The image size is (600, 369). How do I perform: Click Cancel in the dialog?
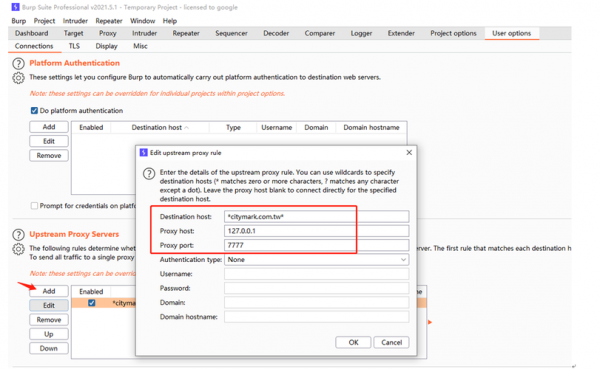(391, 342)
